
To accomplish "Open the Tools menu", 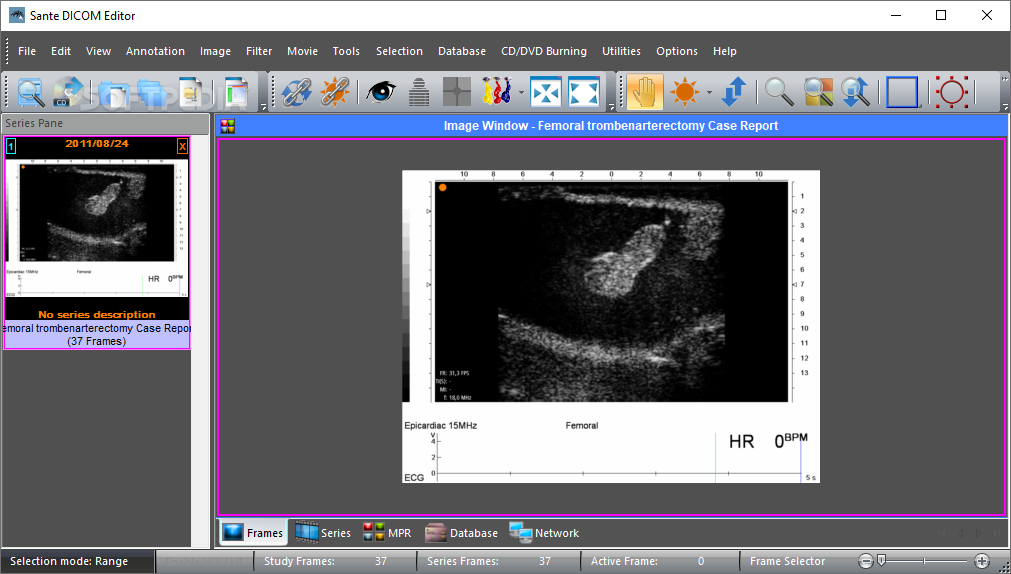I will coord(346,51).
